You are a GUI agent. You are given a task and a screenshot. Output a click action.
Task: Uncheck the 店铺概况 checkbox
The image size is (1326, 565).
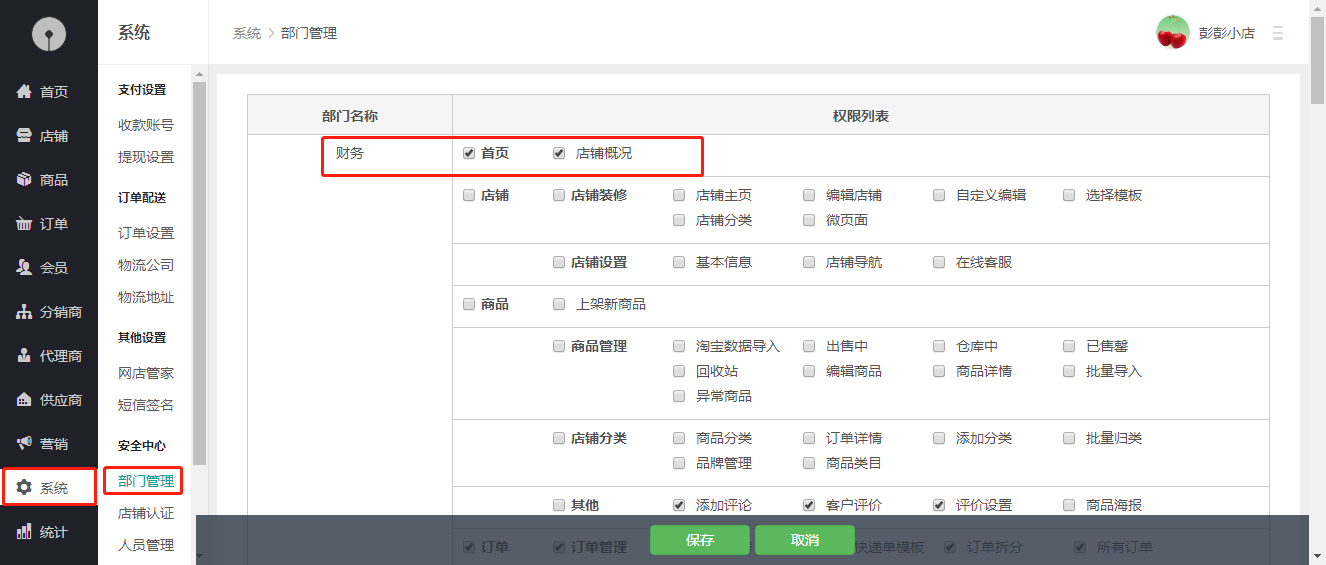[x=559, y=154]
